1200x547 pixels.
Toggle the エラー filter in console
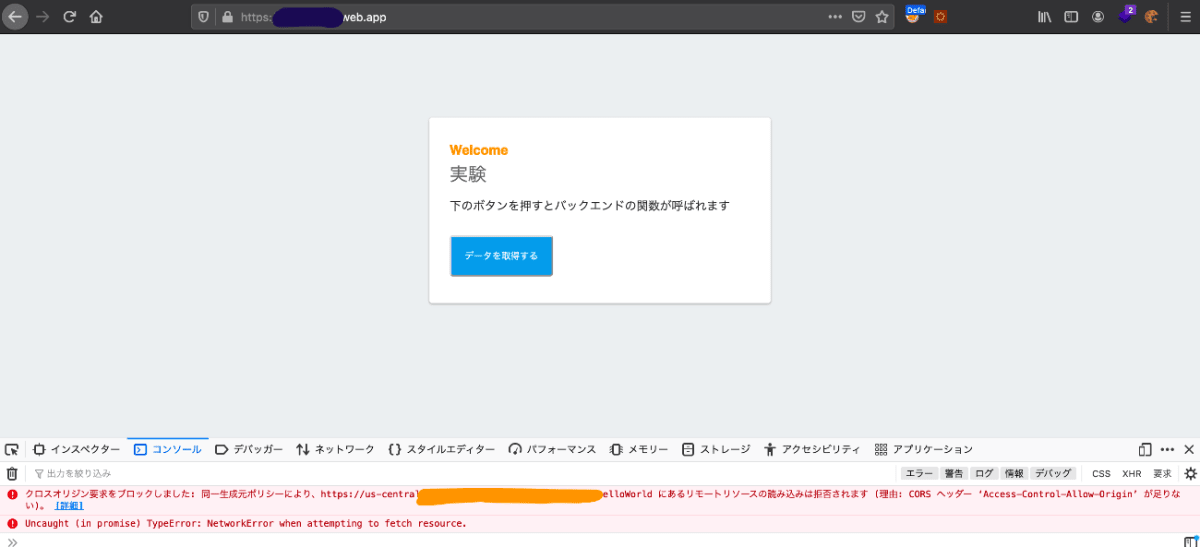(x=919, y=474)
